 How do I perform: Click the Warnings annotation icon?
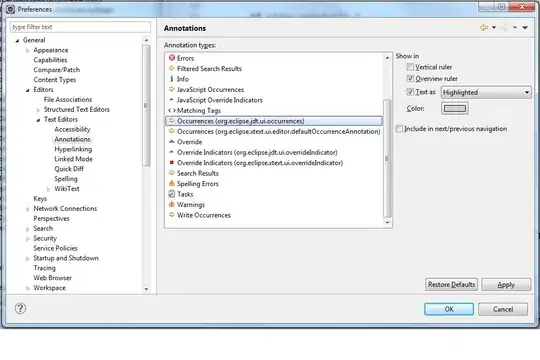click(x=172, y=204)
